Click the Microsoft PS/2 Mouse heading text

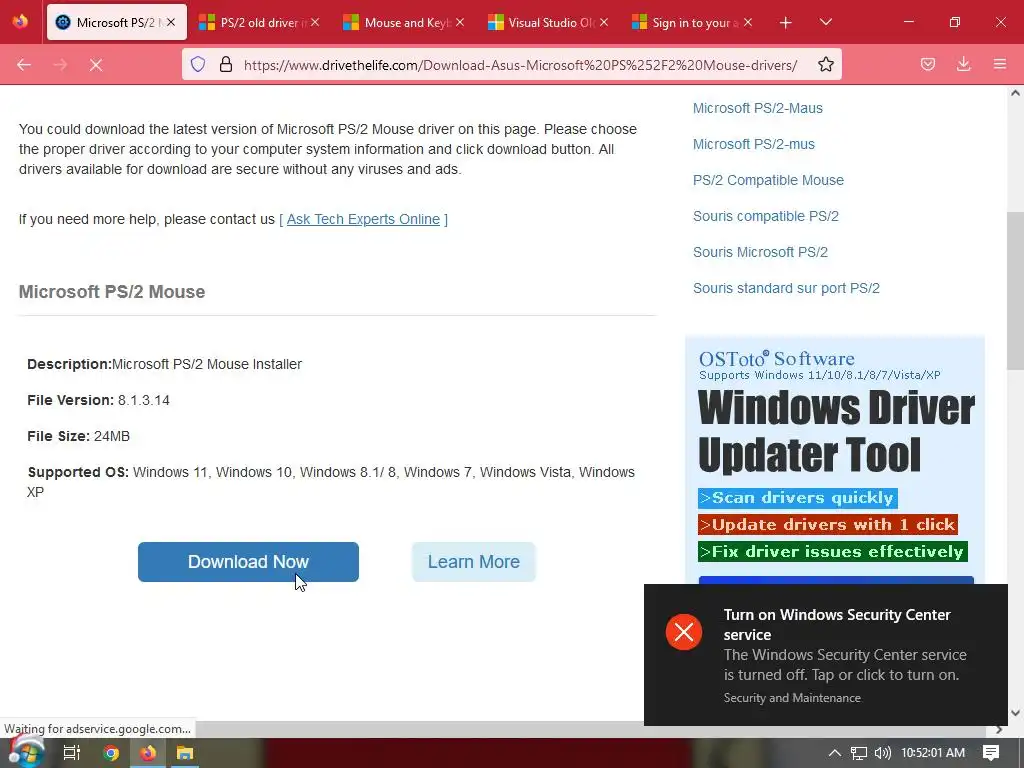point(112,292)
